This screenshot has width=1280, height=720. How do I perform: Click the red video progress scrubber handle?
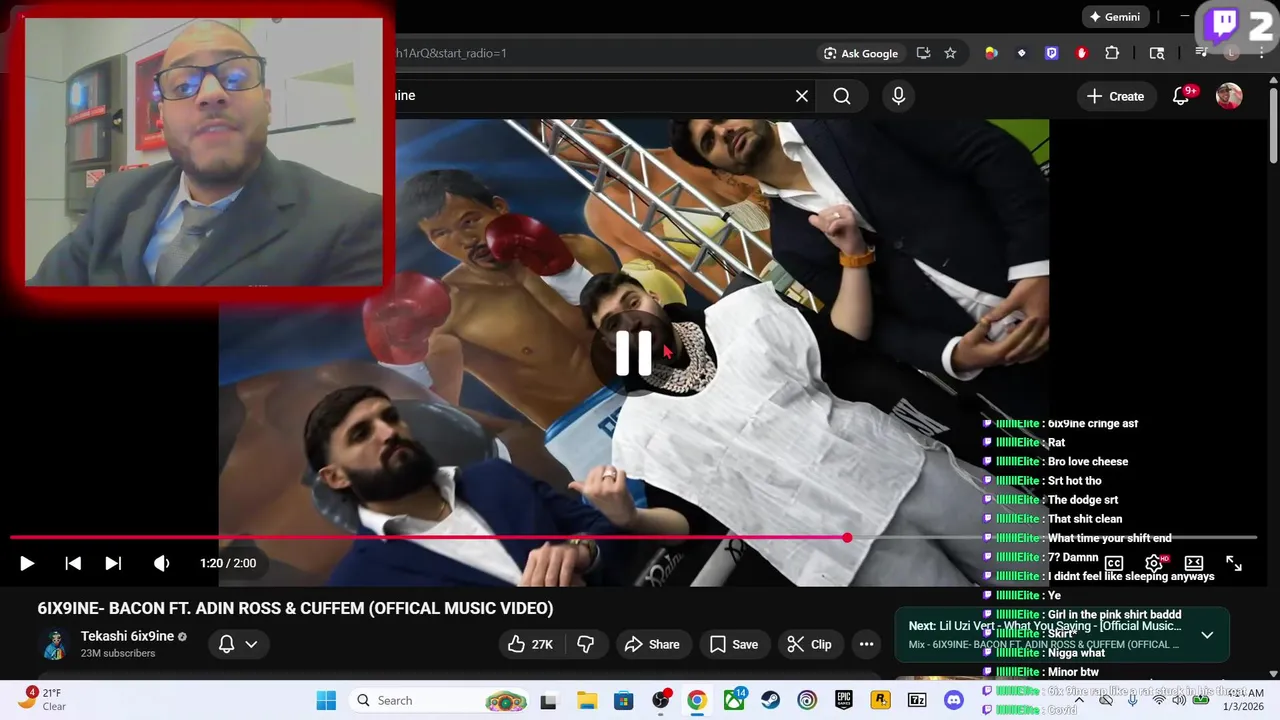pos(847,538)
